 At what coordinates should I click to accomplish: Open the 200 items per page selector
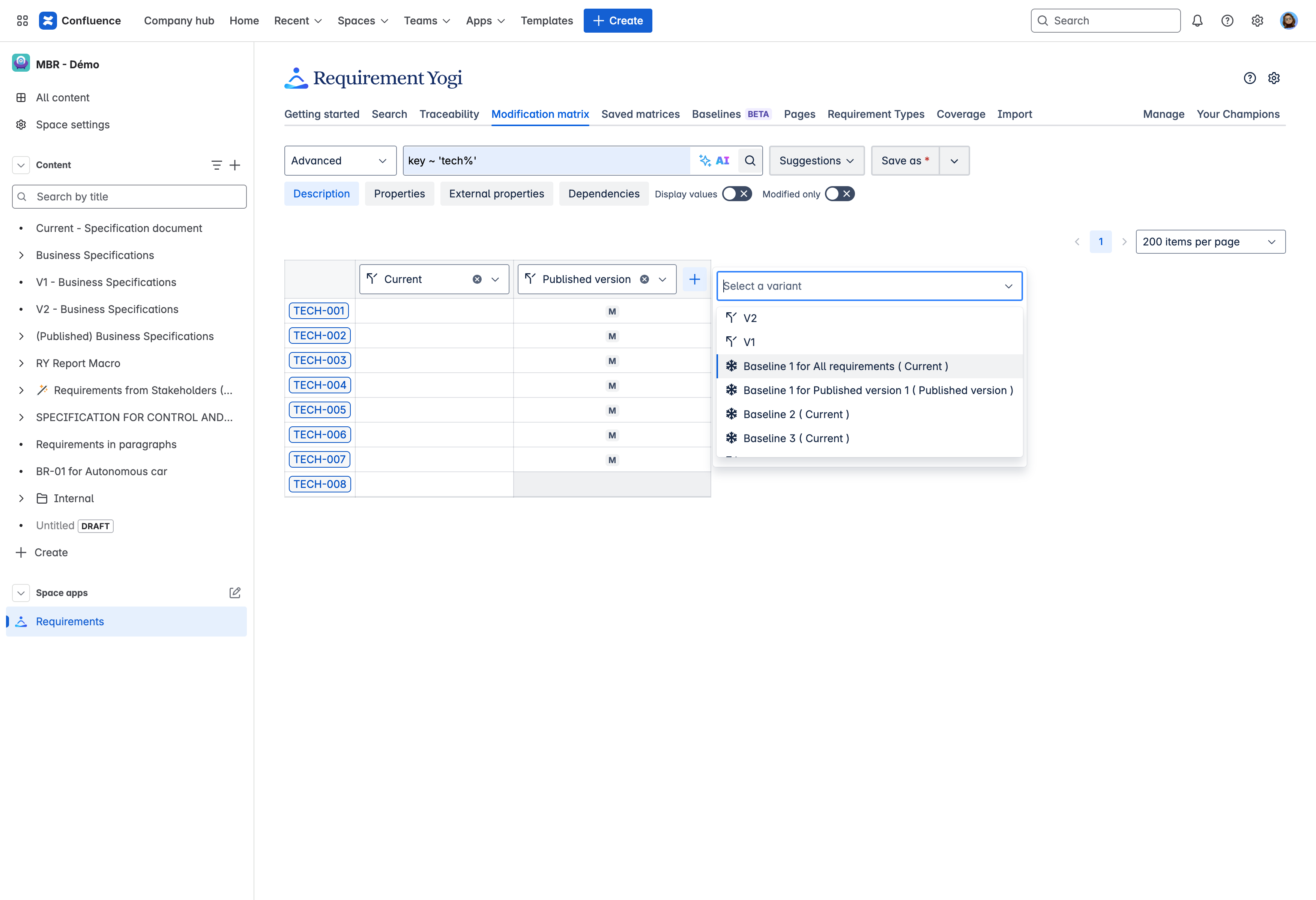pyautogui.click(x=1209, y=242)
